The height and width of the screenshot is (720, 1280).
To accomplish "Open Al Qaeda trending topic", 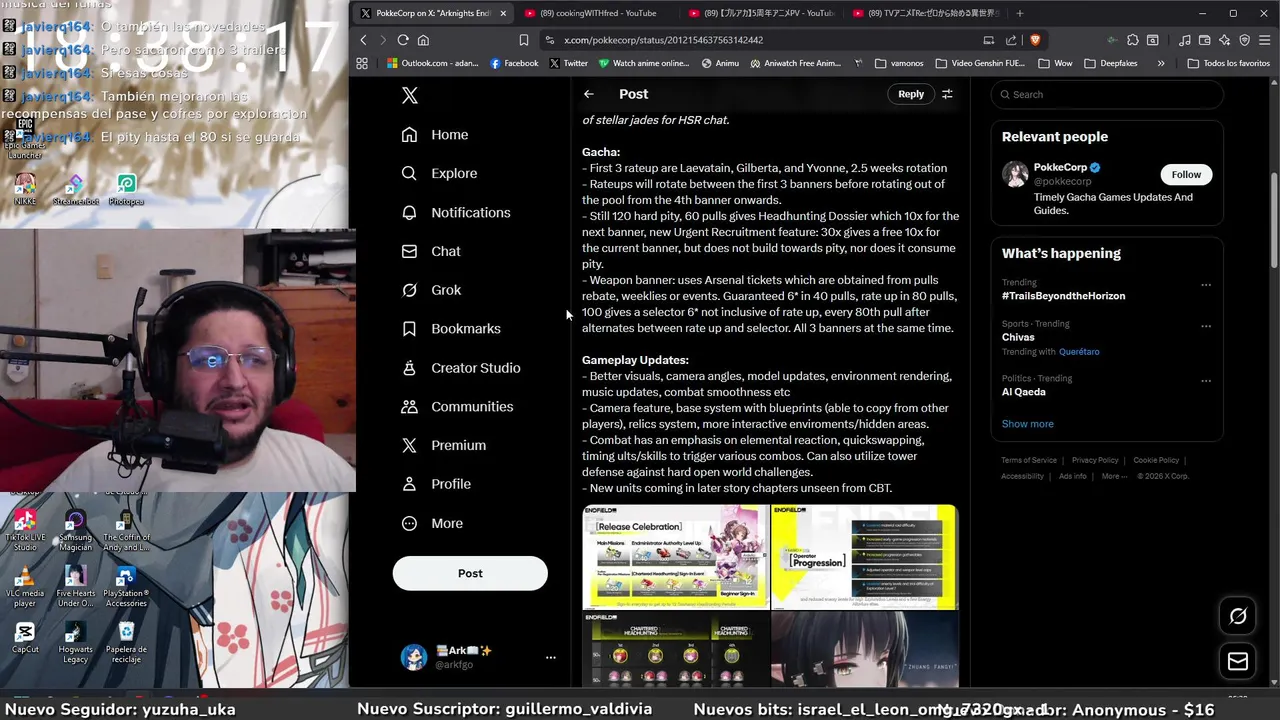I will point(1024,392).
